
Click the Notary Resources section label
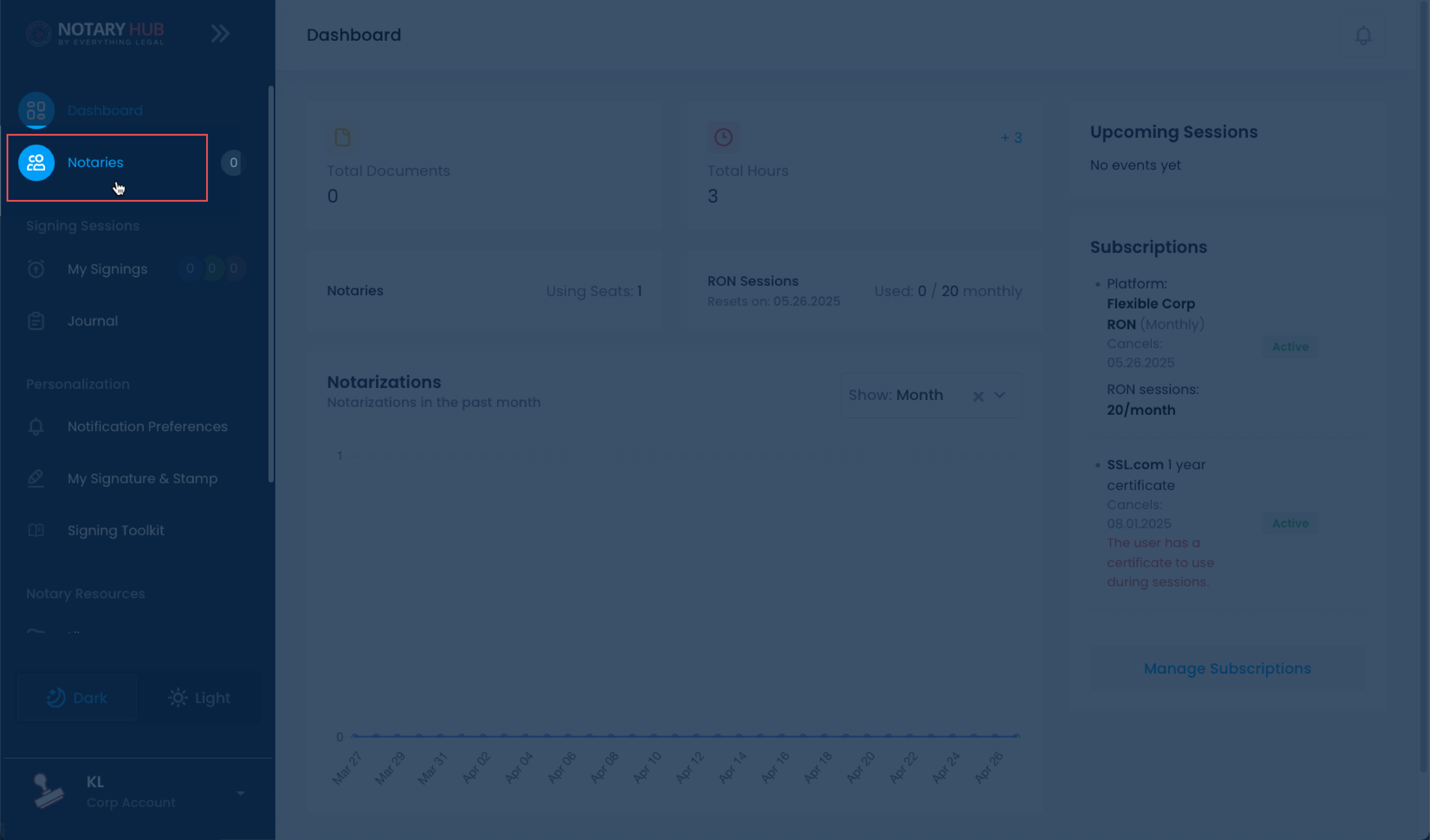pyautogui.click(x=86, y=594)
